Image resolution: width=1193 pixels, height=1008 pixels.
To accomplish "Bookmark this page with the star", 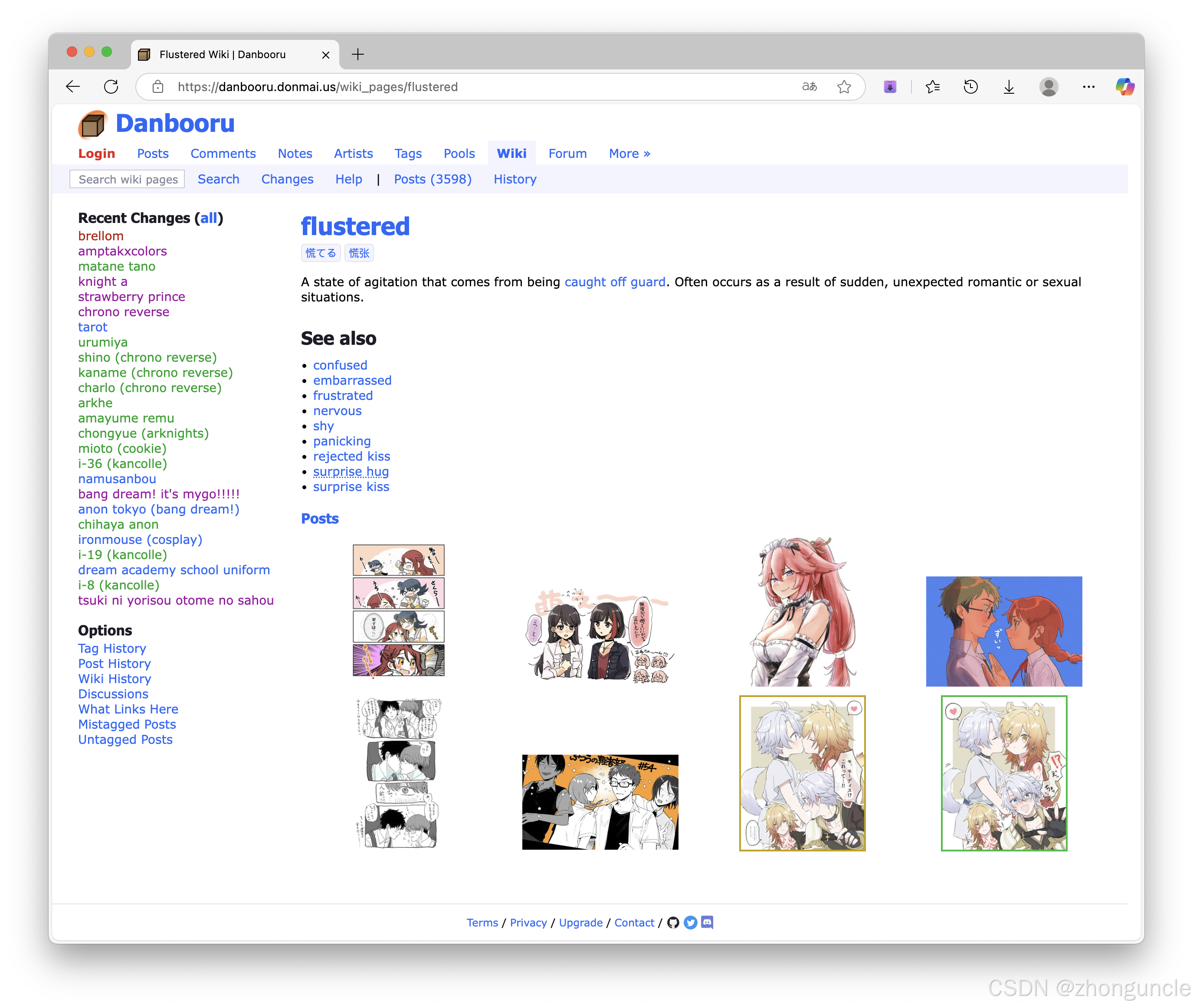I will 844,86.
